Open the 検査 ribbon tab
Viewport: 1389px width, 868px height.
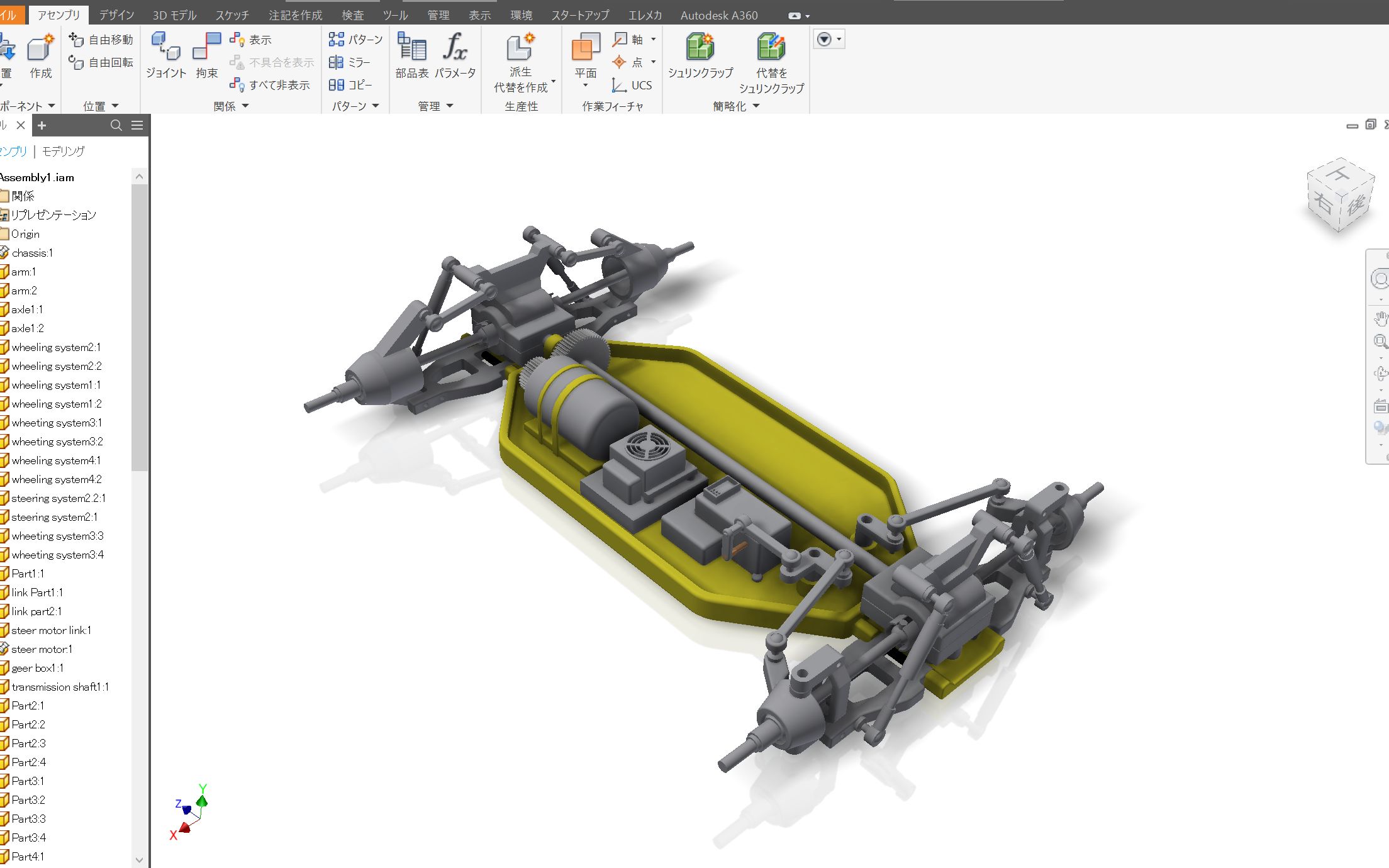pos(352,15)
